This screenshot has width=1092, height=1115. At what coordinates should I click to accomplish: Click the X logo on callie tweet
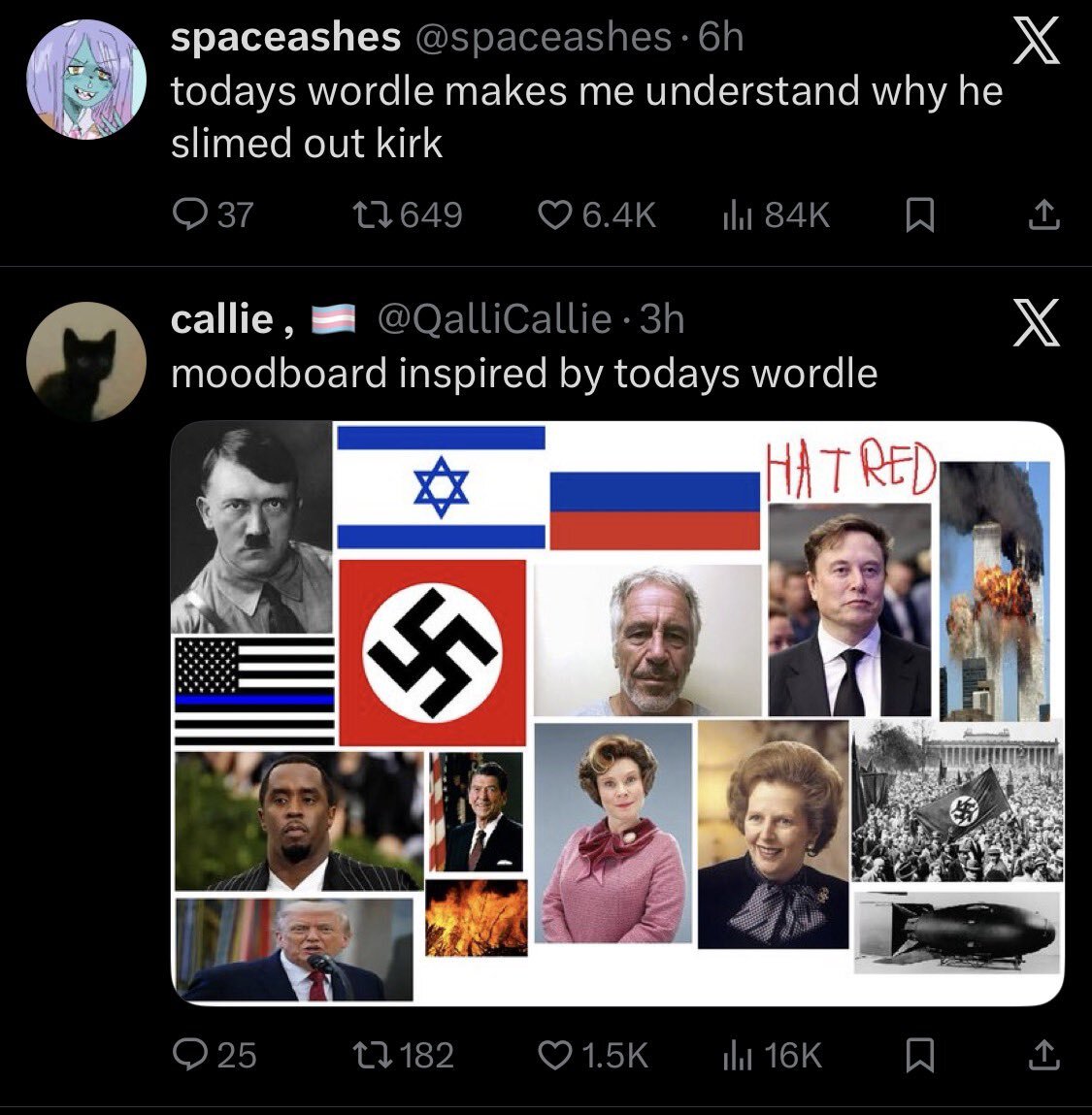point(1037,323)
